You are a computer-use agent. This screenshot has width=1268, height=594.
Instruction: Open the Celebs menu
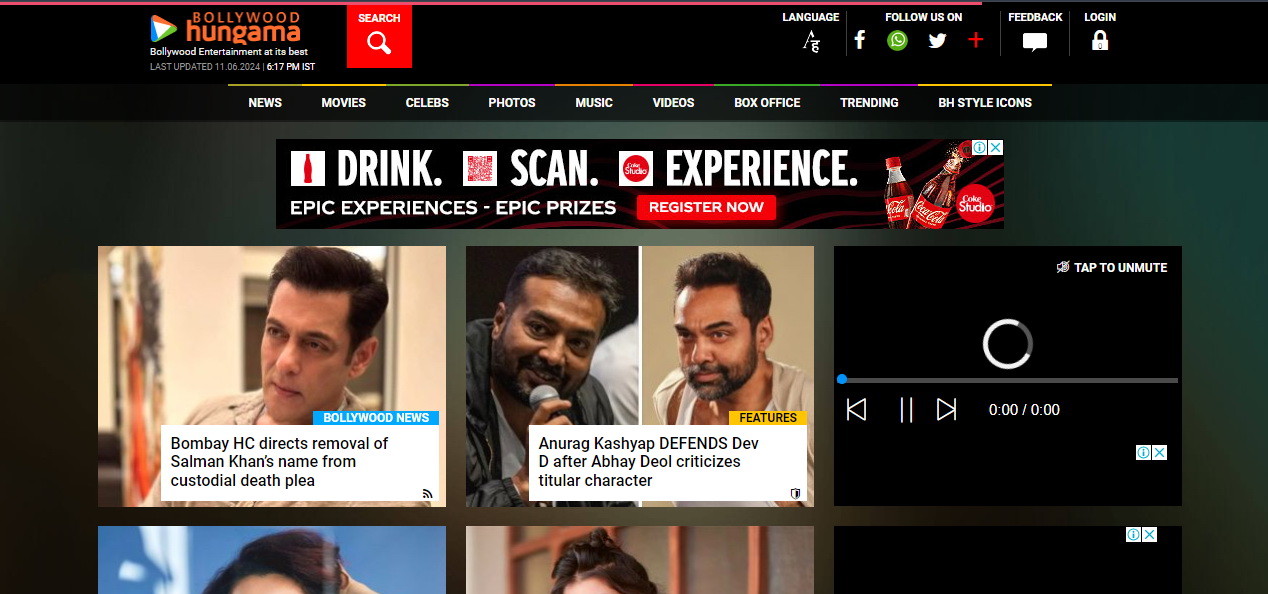[427, 103]
